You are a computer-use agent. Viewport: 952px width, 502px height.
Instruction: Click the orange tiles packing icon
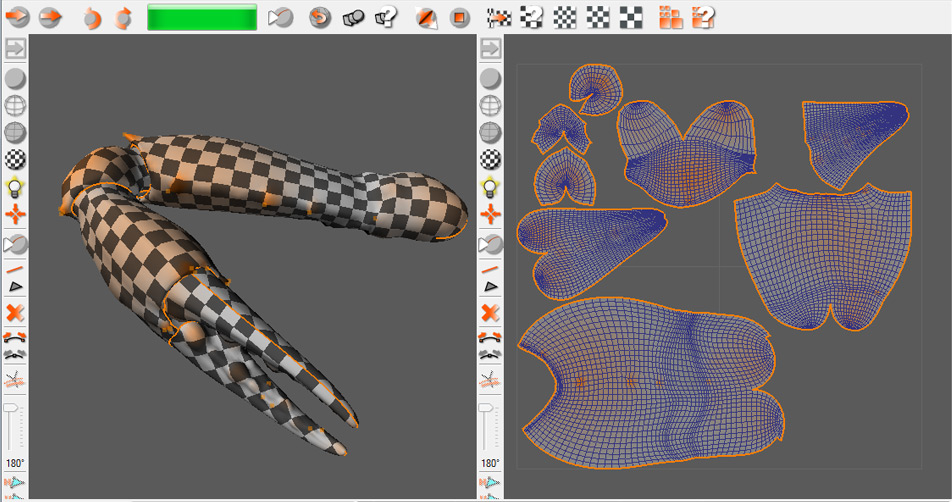pyautogui.click(x=671, y=17)
